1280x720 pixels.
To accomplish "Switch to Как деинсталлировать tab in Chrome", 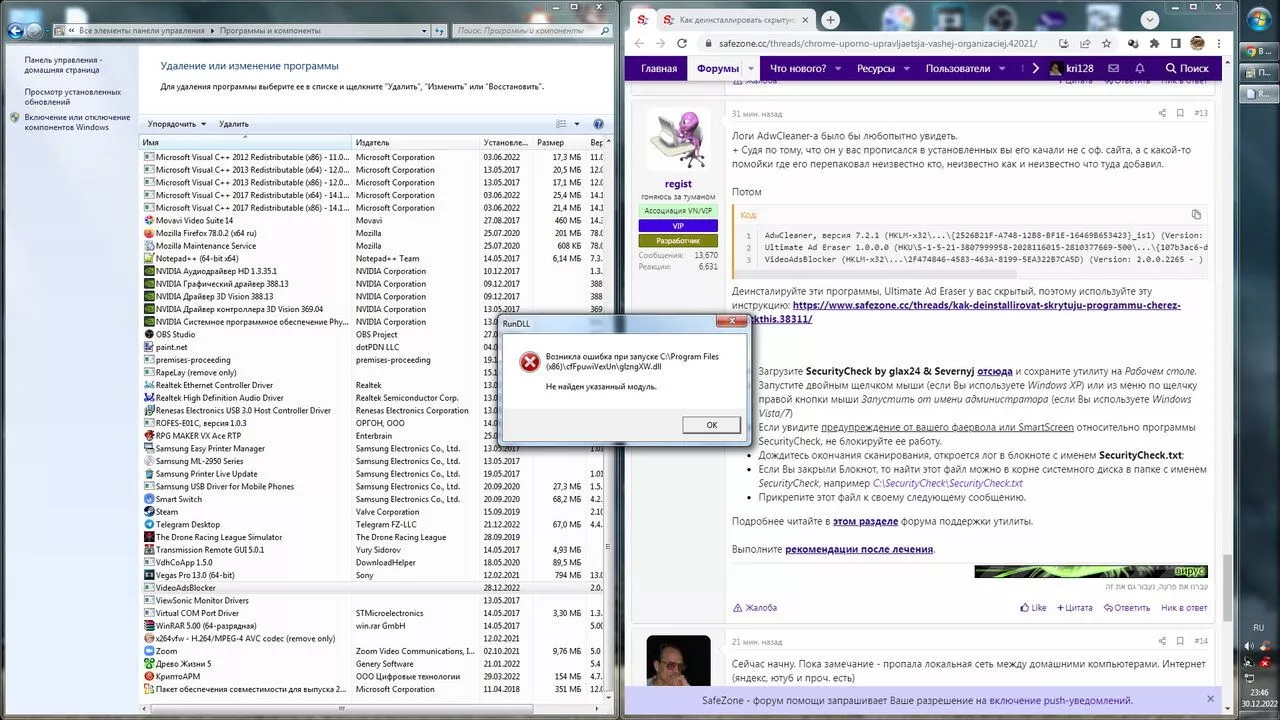I will (x=736, y=19).
